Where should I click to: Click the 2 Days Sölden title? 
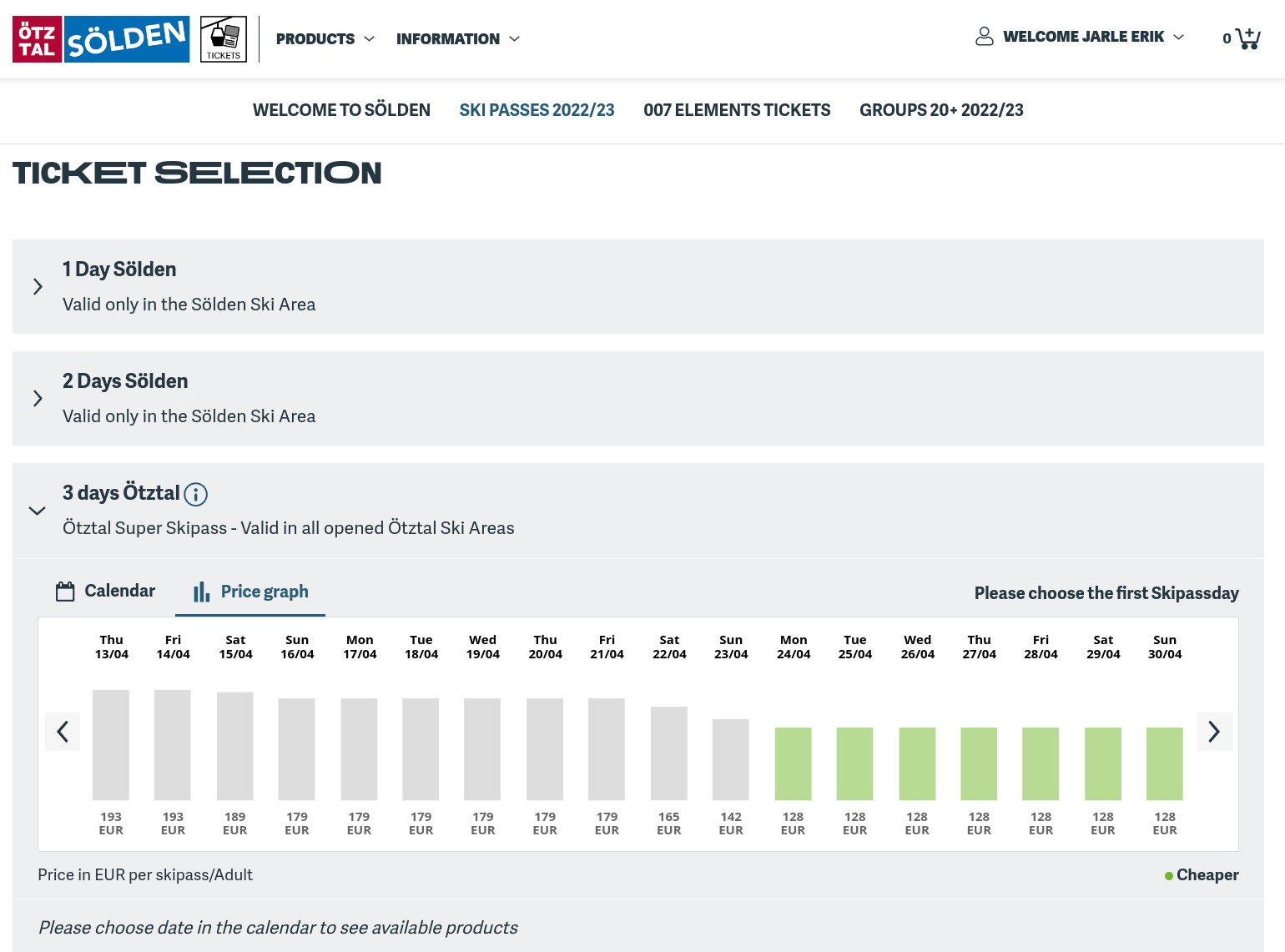pos(125,381)
